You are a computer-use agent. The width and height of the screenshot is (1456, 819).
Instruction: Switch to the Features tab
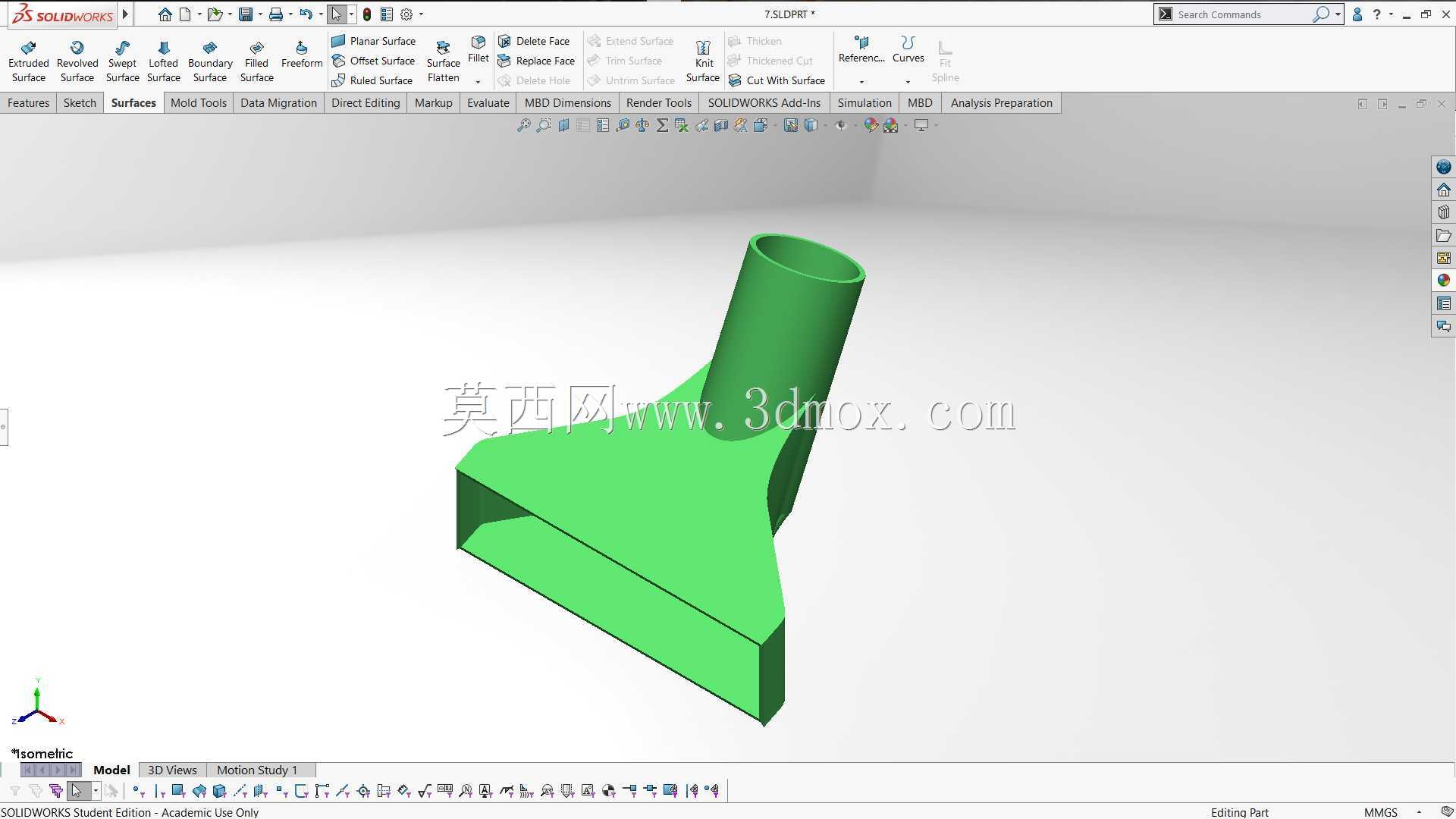pos(28,103)
